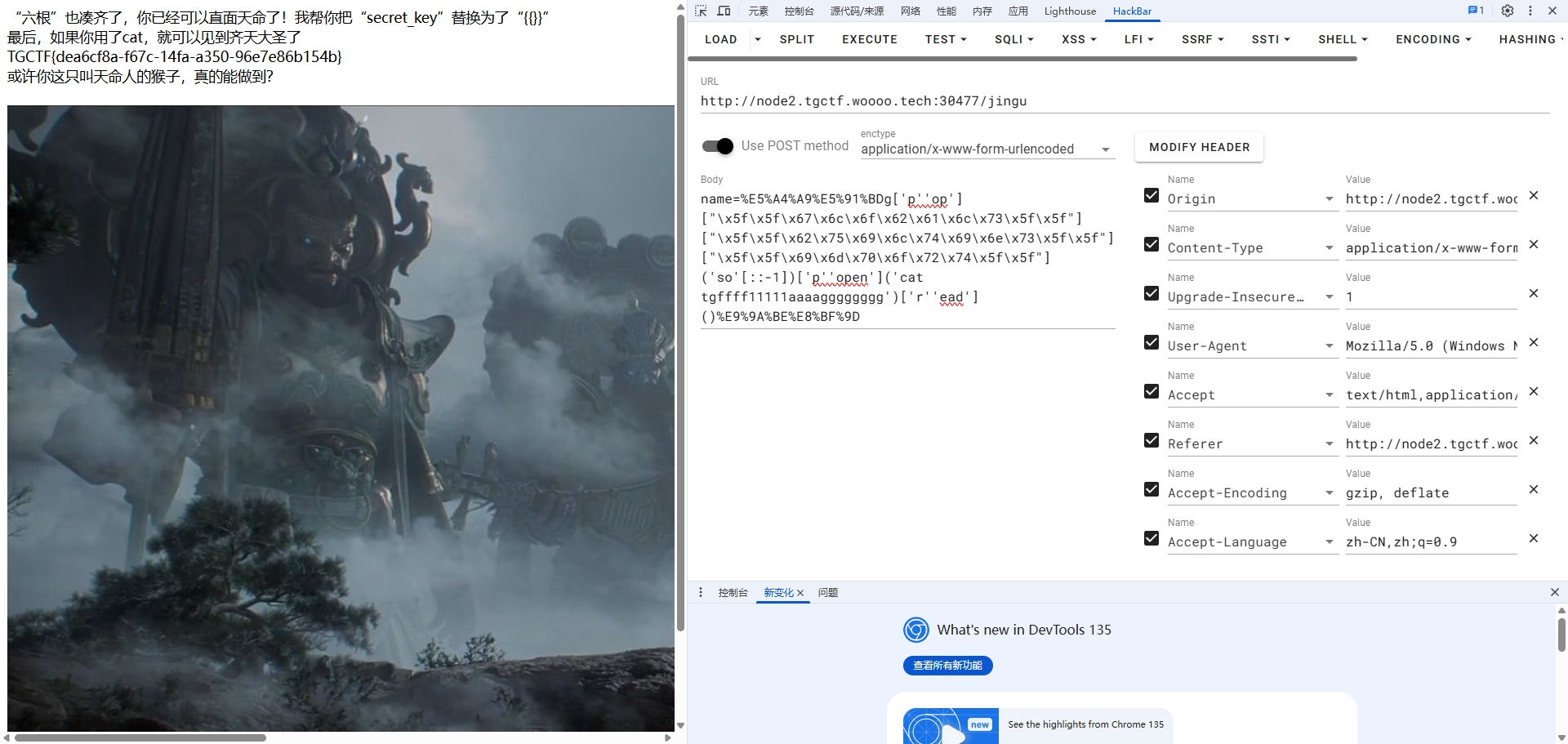
Task: Toggle the Use POST method switch
Action: point(718,146)
